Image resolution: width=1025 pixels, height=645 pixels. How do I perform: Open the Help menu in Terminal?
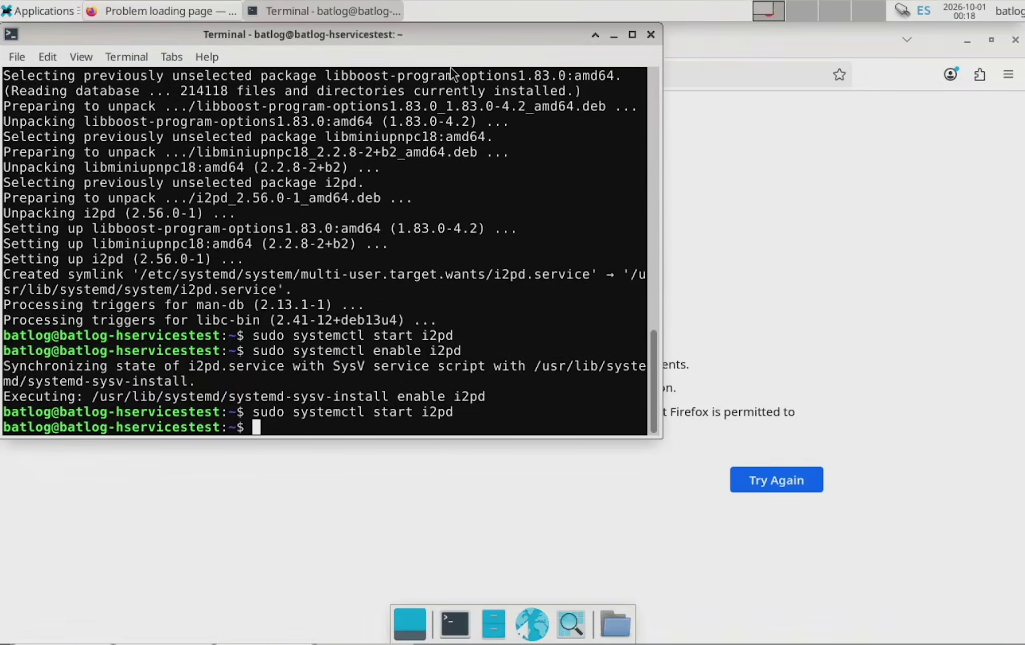(x=207, y=57)
